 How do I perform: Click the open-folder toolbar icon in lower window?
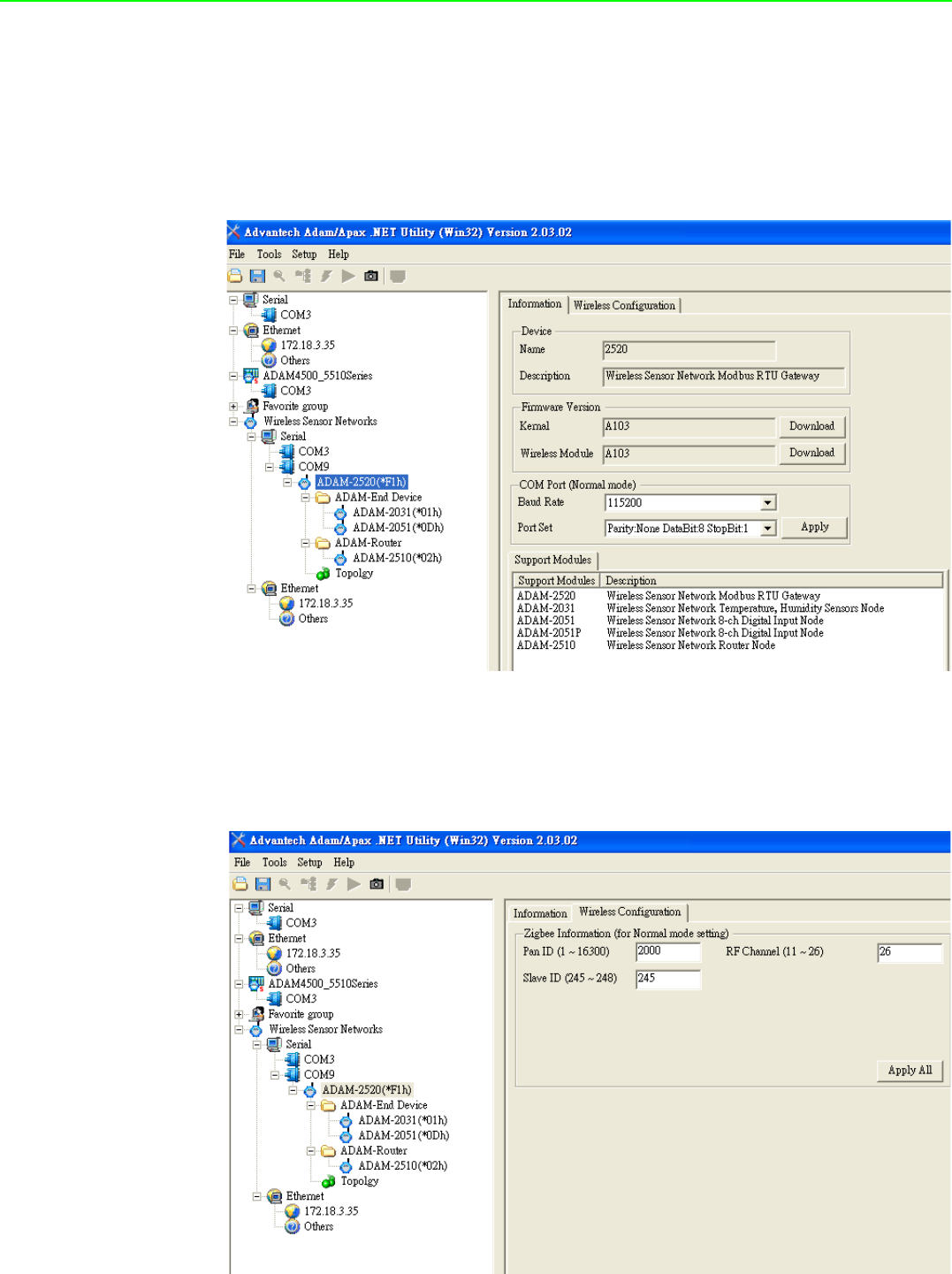240,884
